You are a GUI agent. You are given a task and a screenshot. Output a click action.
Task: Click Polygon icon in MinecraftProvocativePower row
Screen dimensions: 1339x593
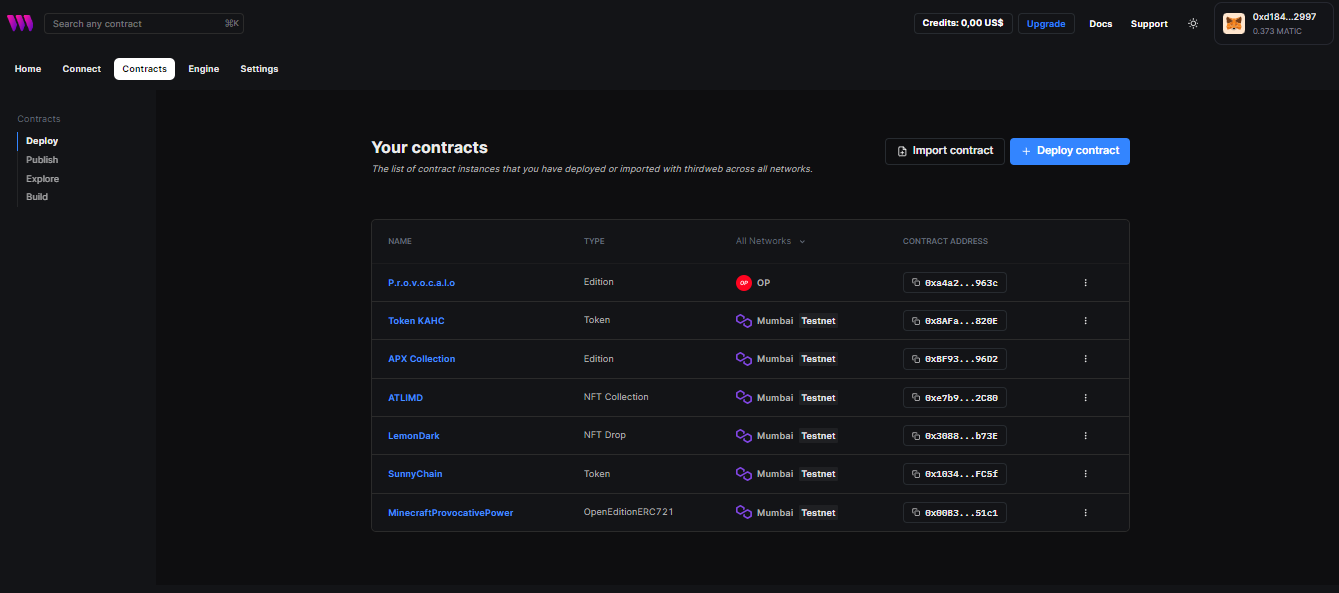coord(743,513)
